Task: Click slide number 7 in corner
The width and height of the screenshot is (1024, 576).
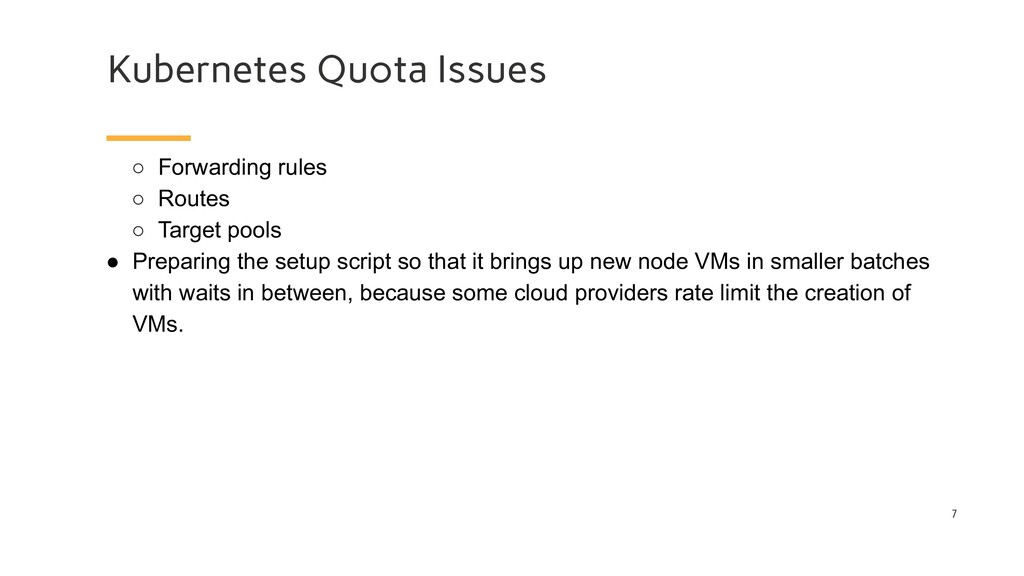Action: 954,514
